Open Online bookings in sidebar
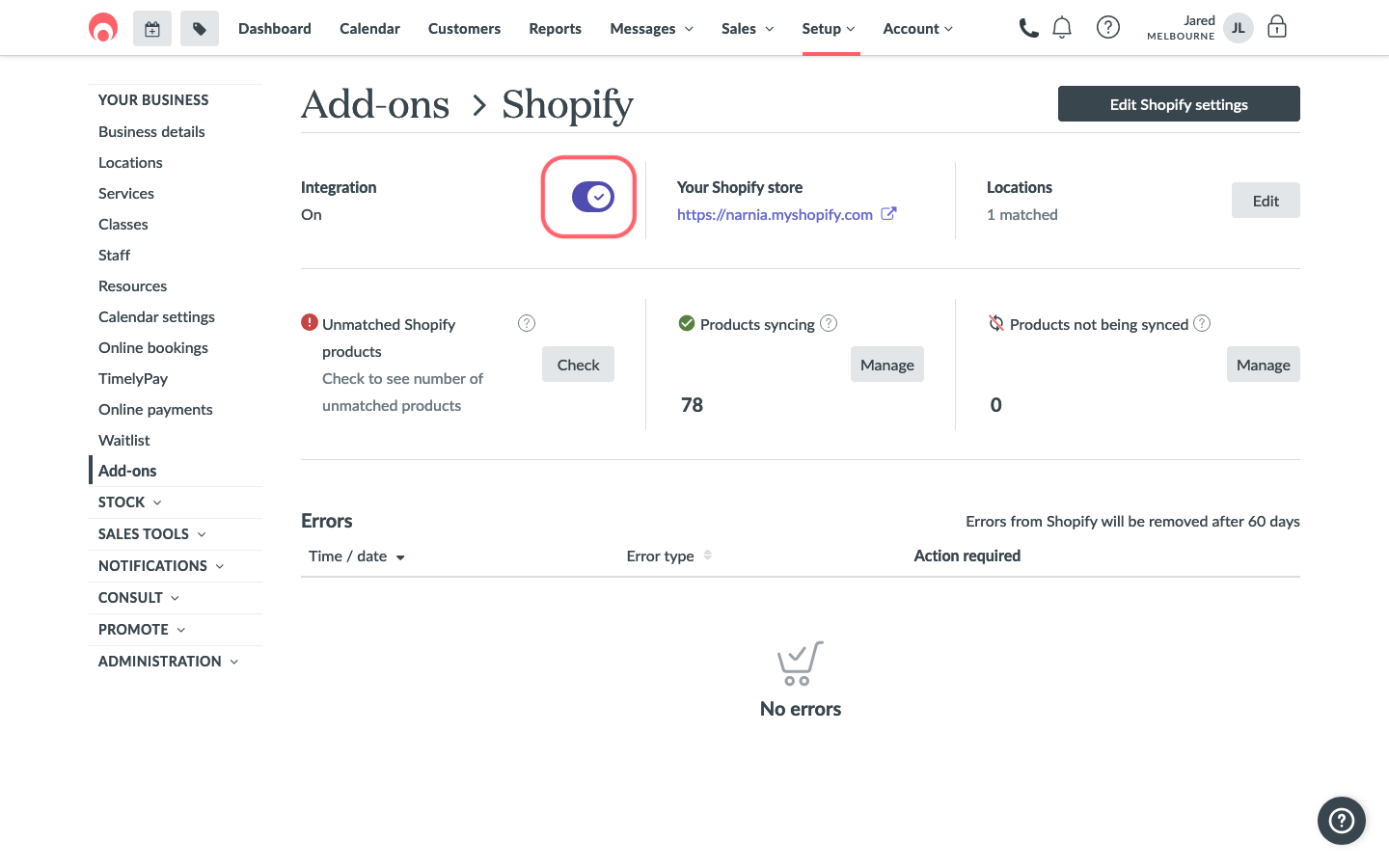 (153, 348)
